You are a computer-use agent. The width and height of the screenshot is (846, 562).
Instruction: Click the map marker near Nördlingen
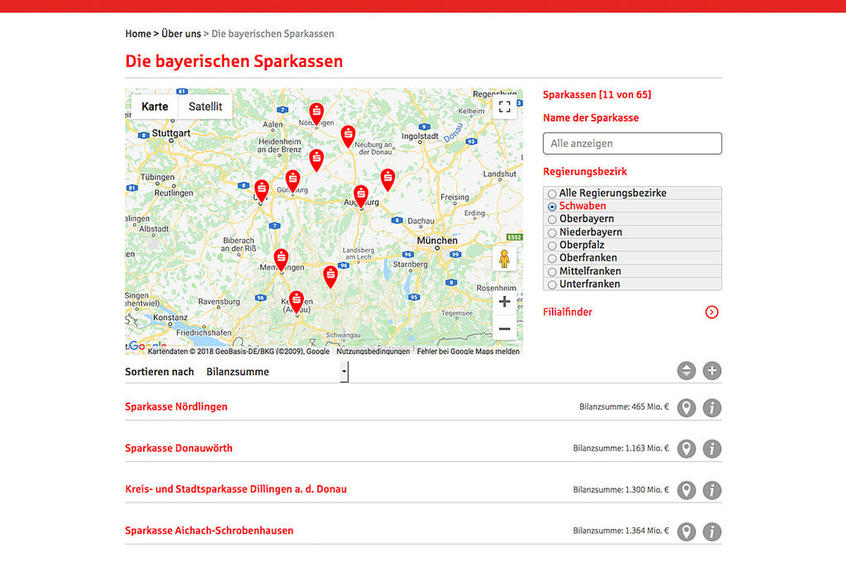[317, 114]
